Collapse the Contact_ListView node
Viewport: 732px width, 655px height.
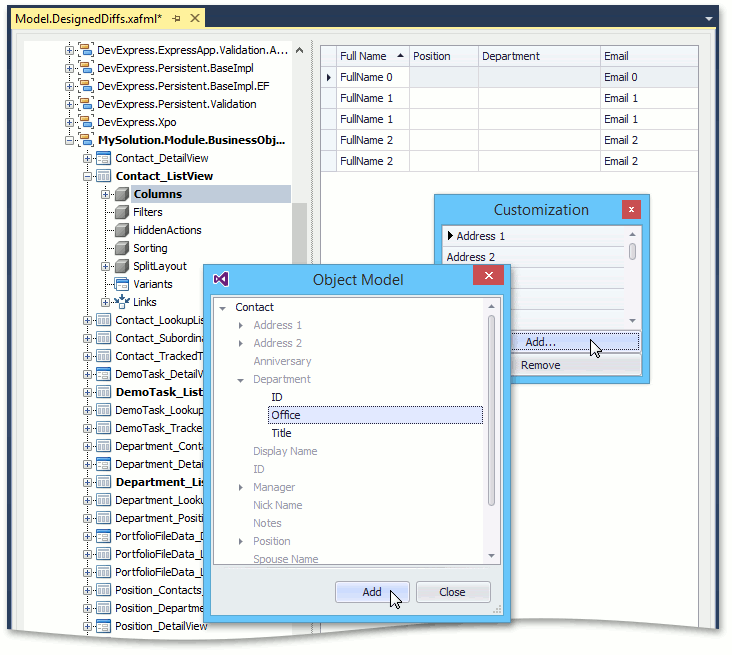point(87,176)
